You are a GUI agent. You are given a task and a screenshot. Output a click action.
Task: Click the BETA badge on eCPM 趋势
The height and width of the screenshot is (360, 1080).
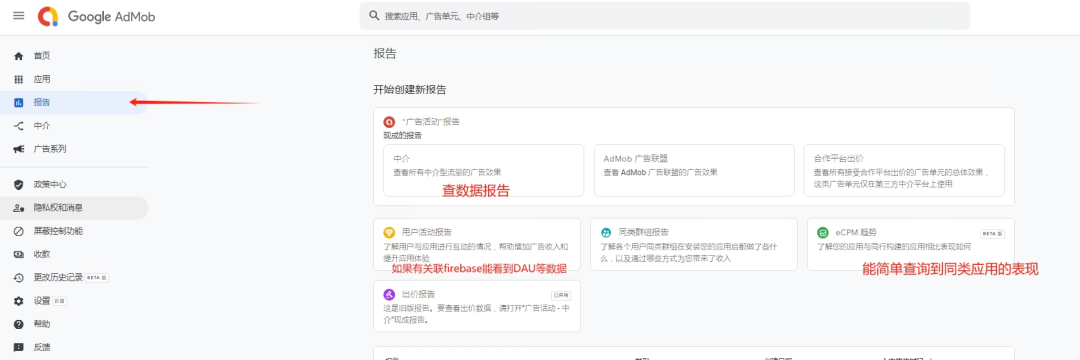pyautogui.click(x=993, y=234)
